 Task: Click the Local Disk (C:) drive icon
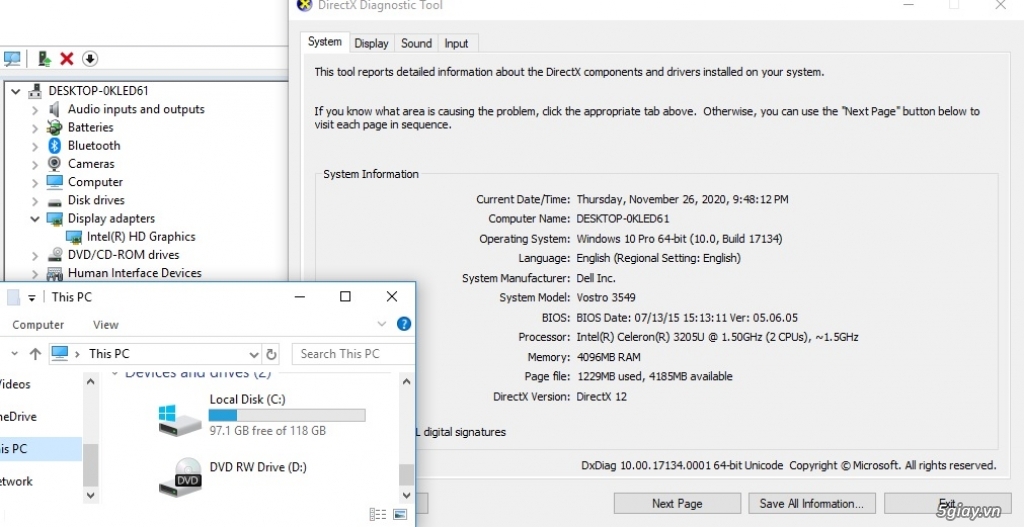click(180, 420)
